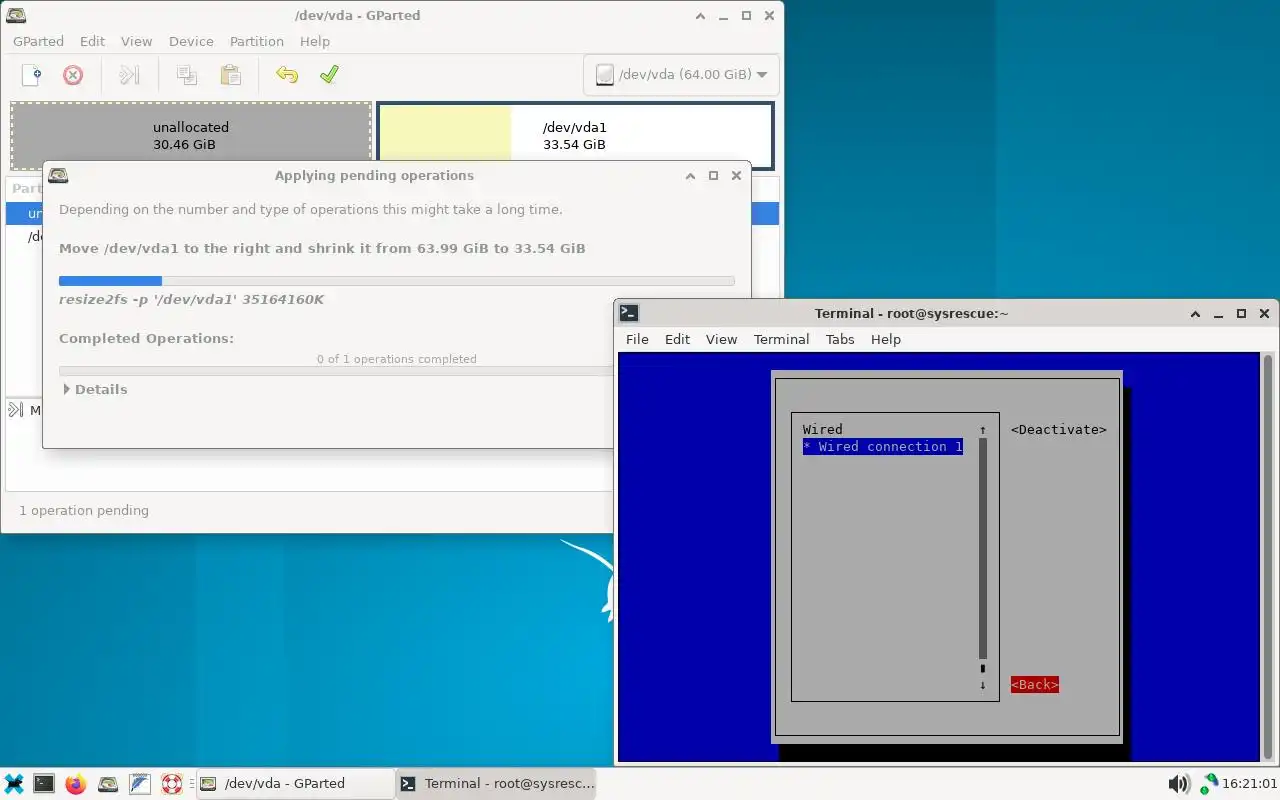The height and width of the screenshot is (800, 1280).
Task: Click the Paste partition toolbar icon
Action: pos(230,75)
